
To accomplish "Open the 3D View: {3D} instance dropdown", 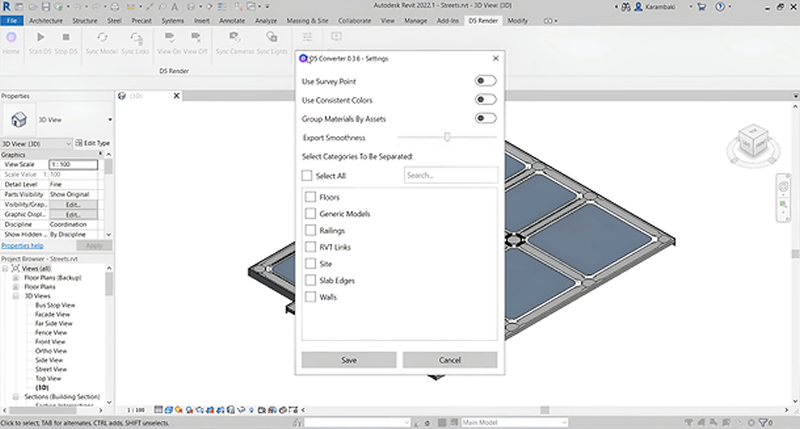I will pyautogui.click(x=68, y=143).
